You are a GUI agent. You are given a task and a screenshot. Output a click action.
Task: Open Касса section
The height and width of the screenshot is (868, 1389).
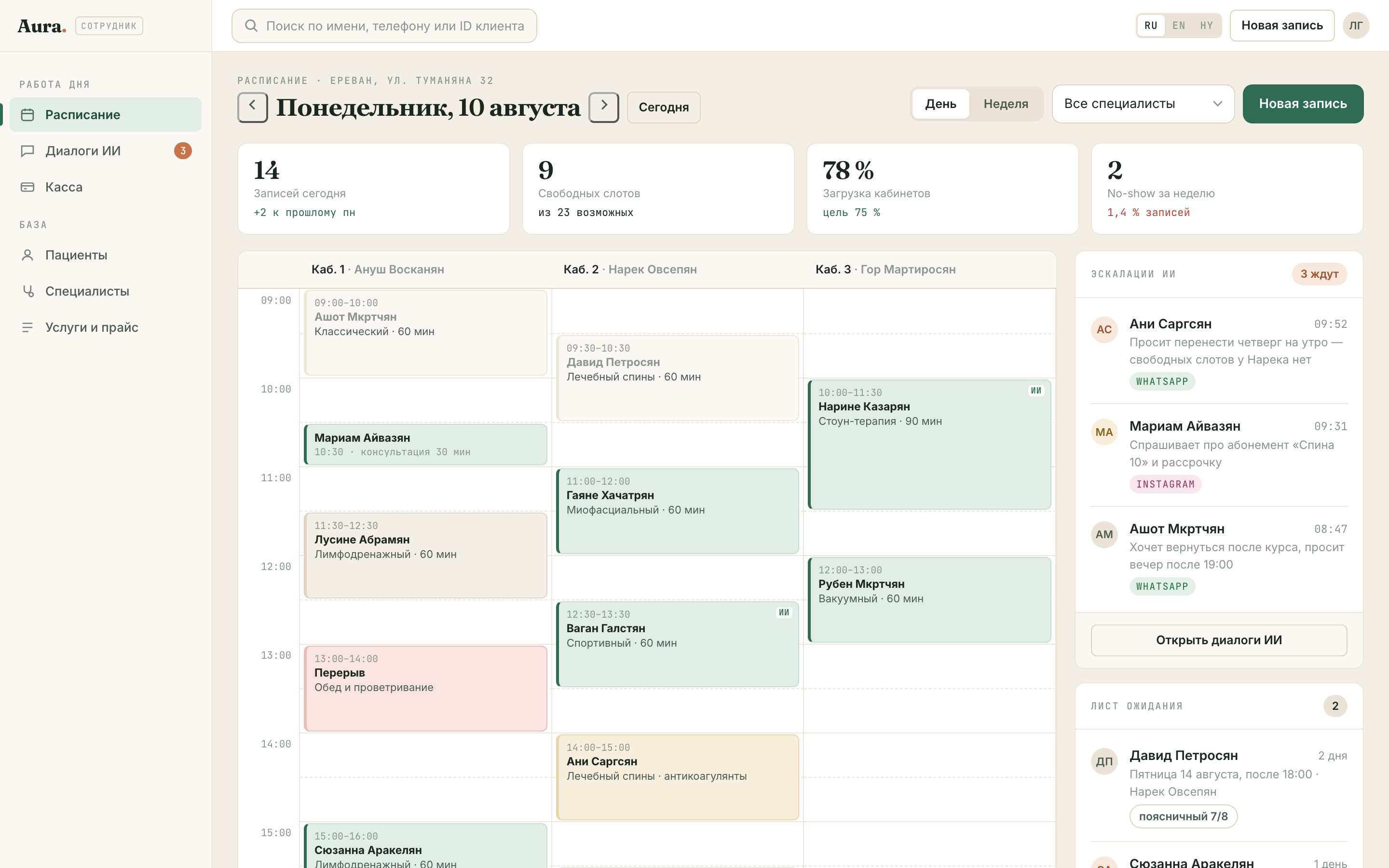pyautogui.click(x=106, y=187)
